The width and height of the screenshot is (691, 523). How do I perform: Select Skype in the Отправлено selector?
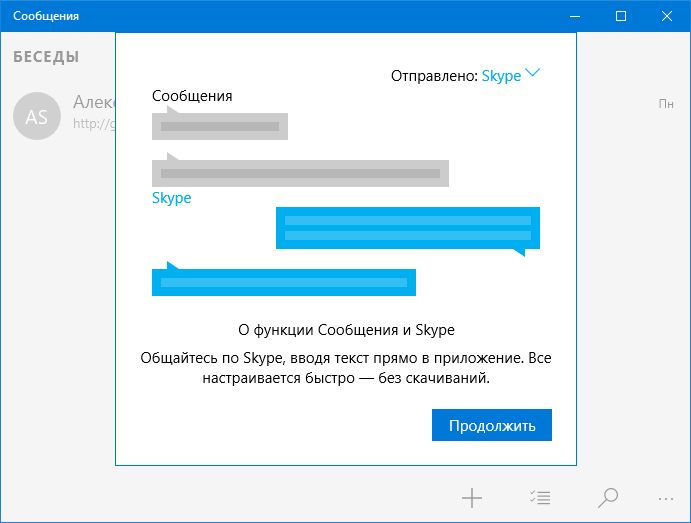coord(501,76)
